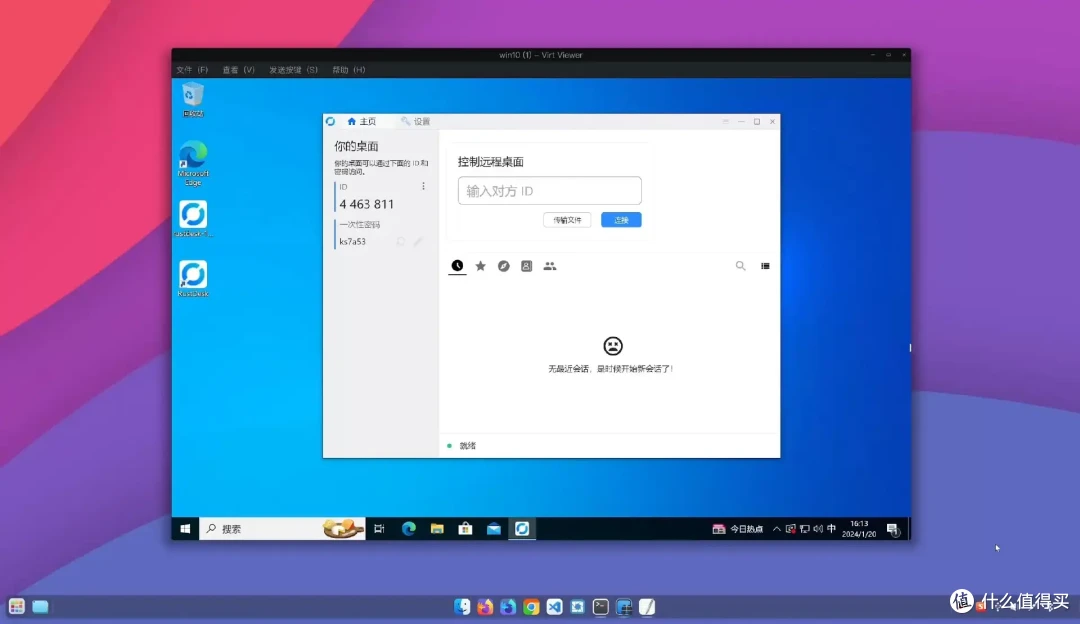
Task: Select the Recycle Bin desktop icon
Action: pyautogui.click(x=193, y=99)
